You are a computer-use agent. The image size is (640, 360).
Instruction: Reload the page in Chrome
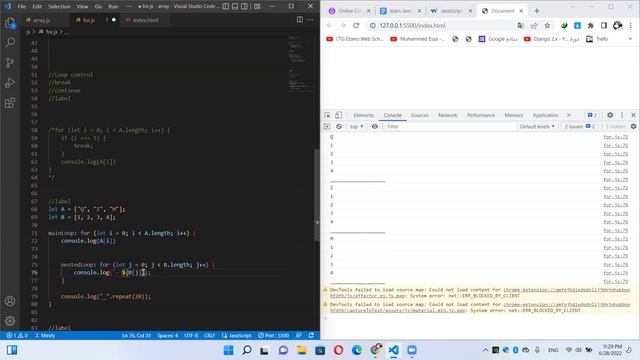click(356, 25)
